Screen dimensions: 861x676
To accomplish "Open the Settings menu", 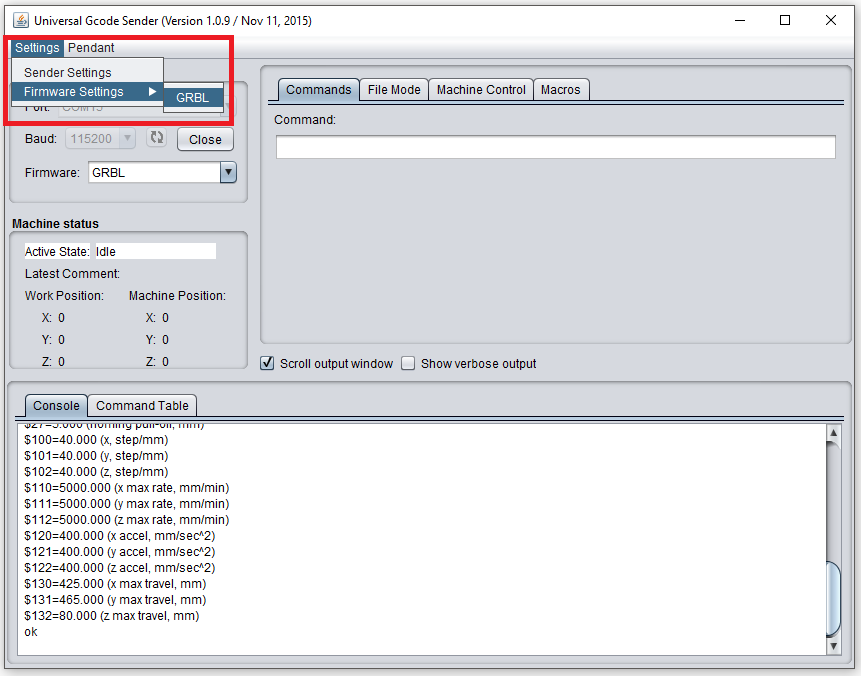I will pos(37,48).
